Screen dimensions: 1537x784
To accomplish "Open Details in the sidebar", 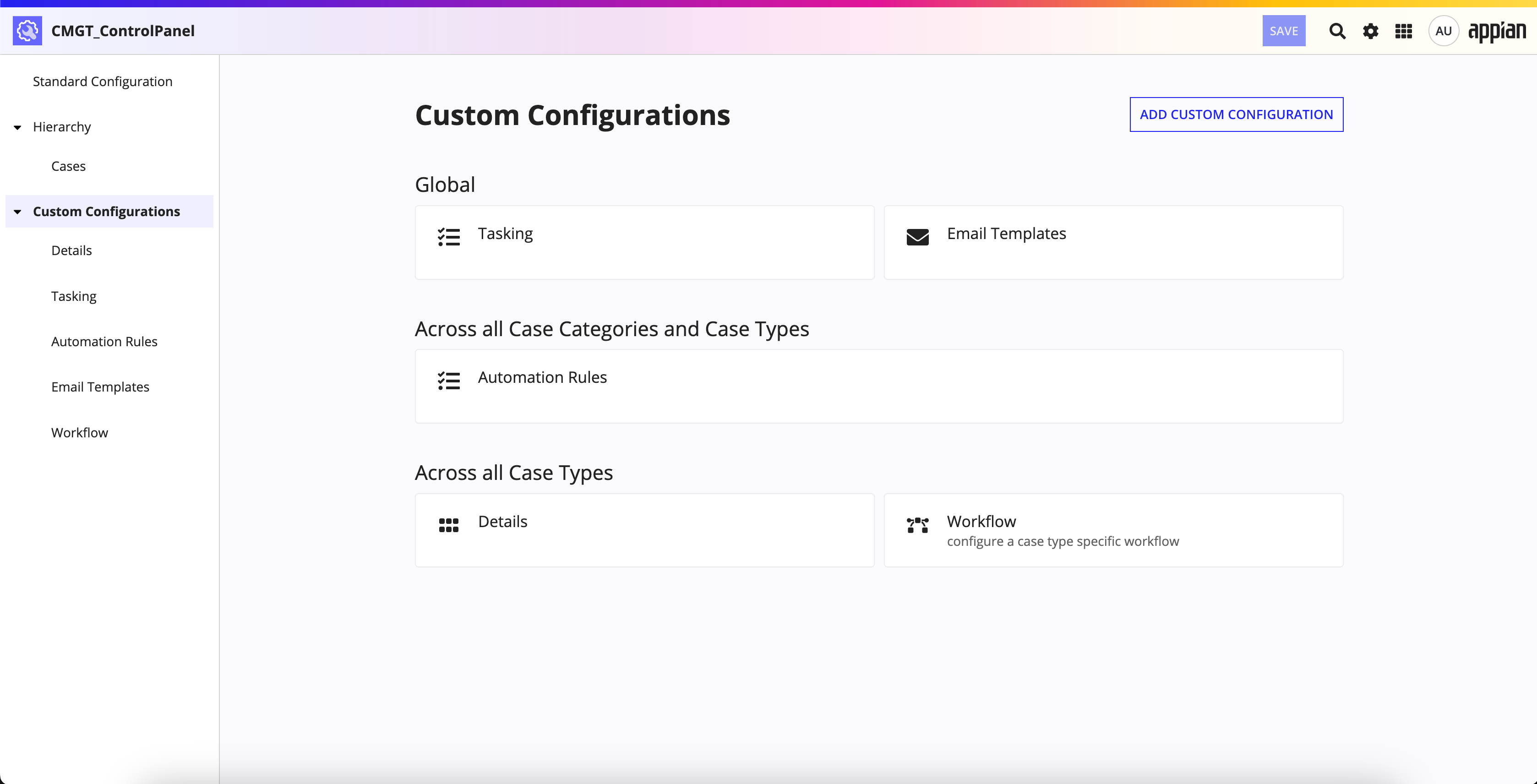I will (71, 250).
